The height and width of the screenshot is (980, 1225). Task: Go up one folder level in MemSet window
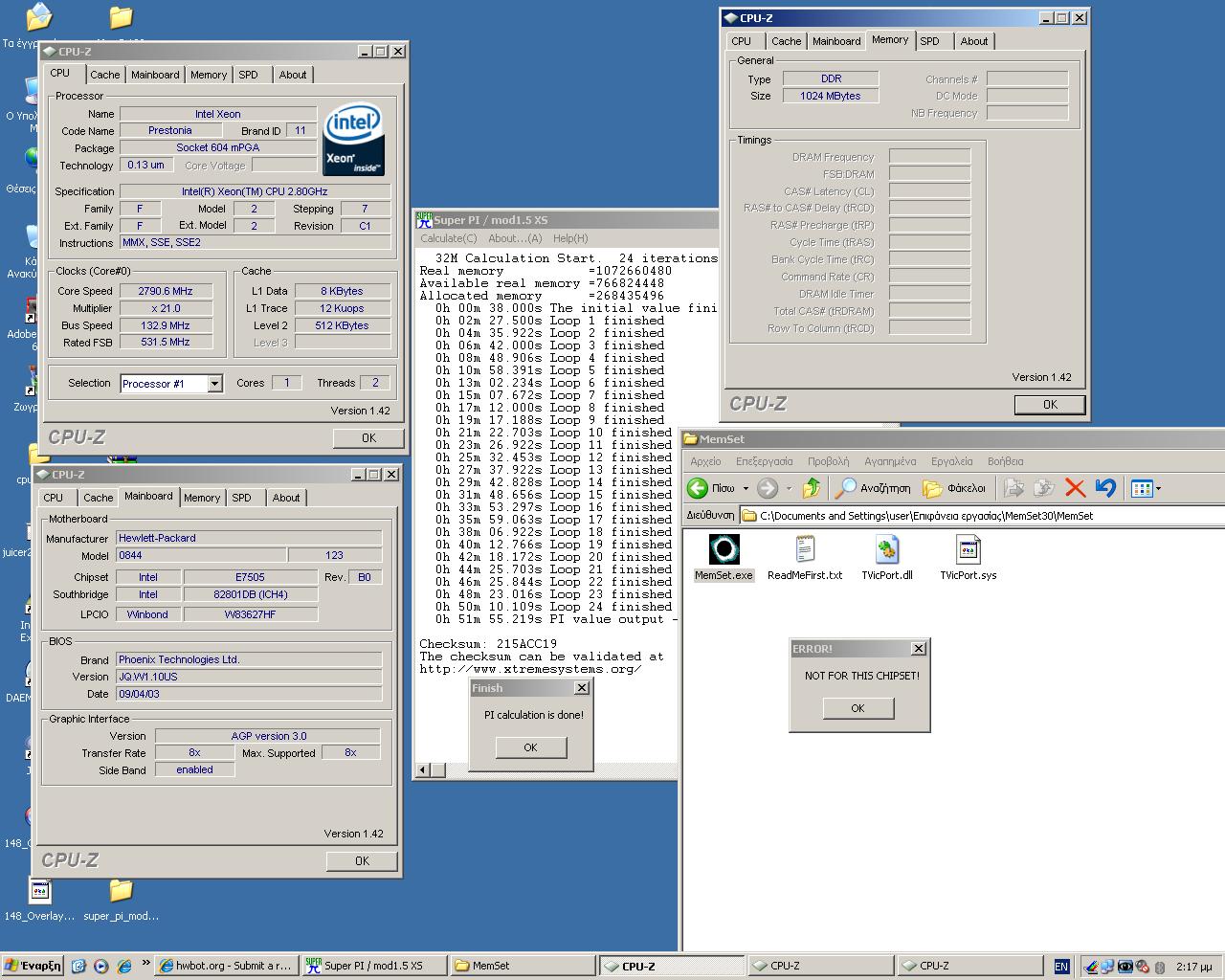(x=812, y=488)
